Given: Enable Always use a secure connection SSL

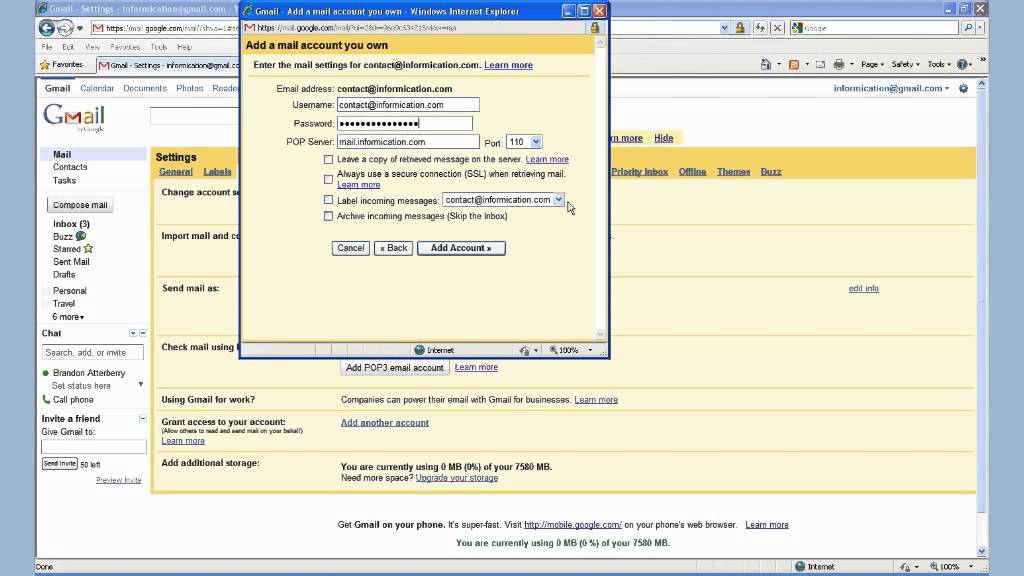Looking at the screenshot, I should (328, 179).
